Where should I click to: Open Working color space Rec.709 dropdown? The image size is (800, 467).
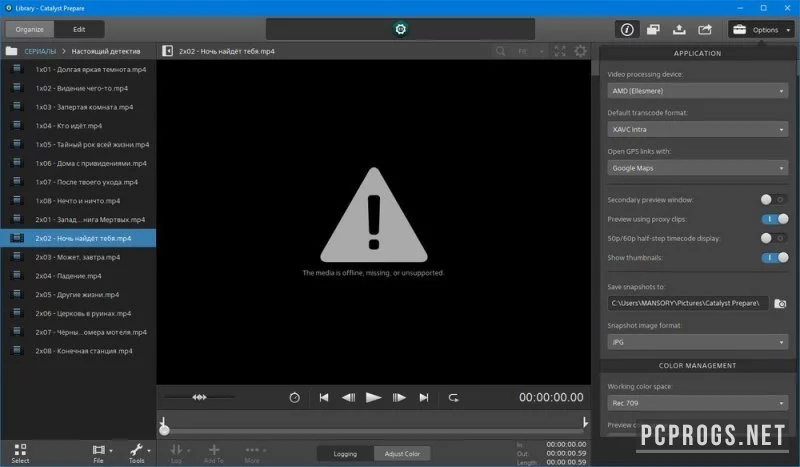[697, 403]
